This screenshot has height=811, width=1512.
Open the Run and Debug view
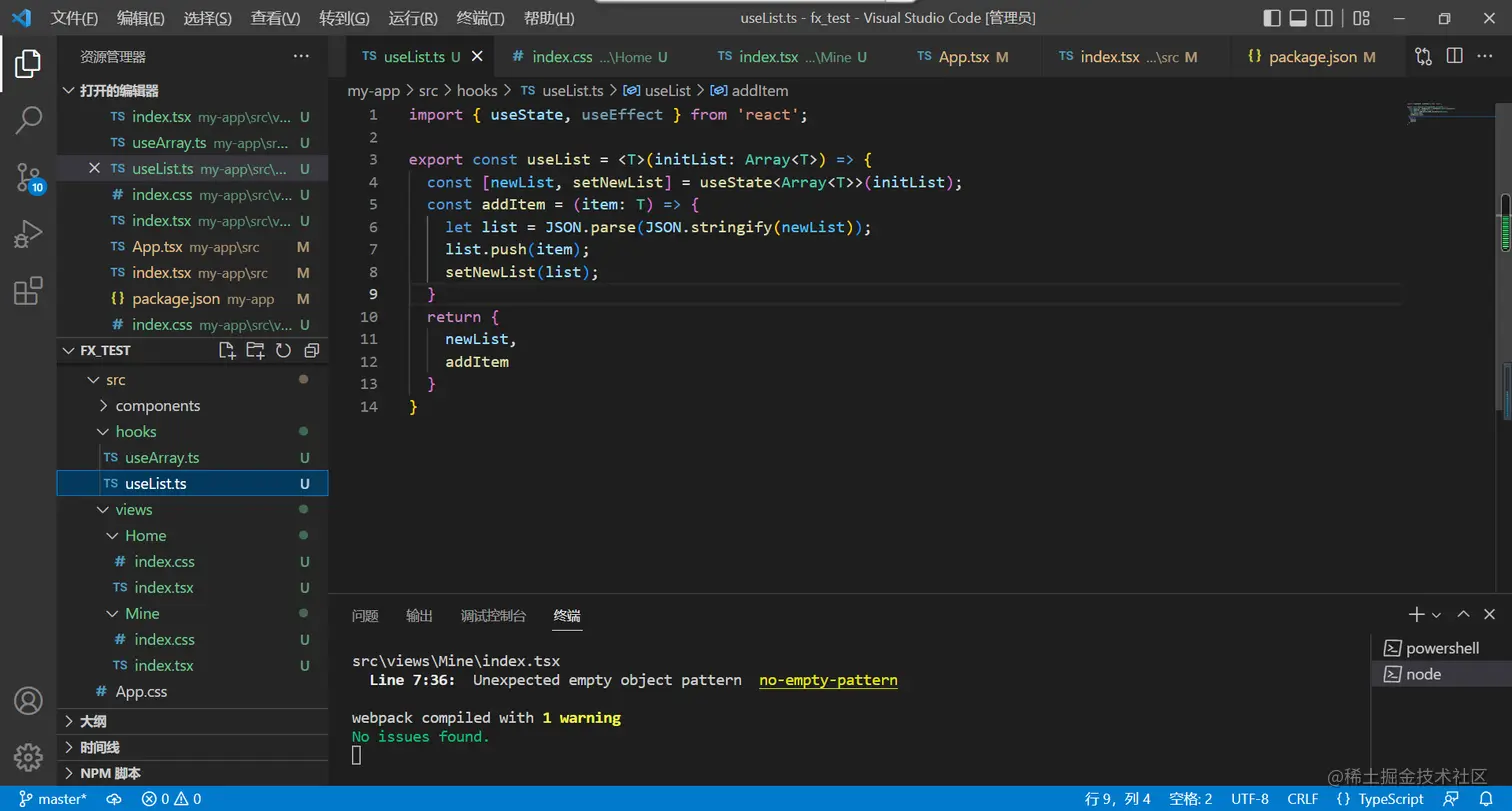[x=28, y=234]
